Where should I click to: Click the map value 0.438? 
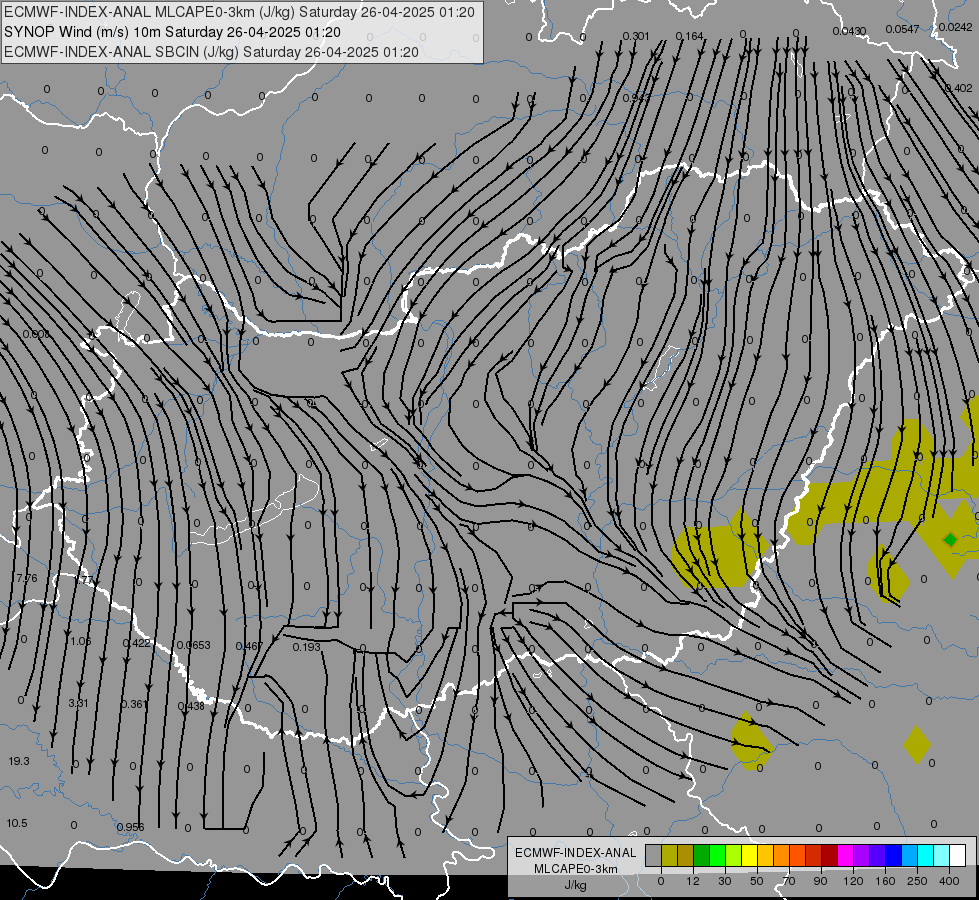pos(191,706)
